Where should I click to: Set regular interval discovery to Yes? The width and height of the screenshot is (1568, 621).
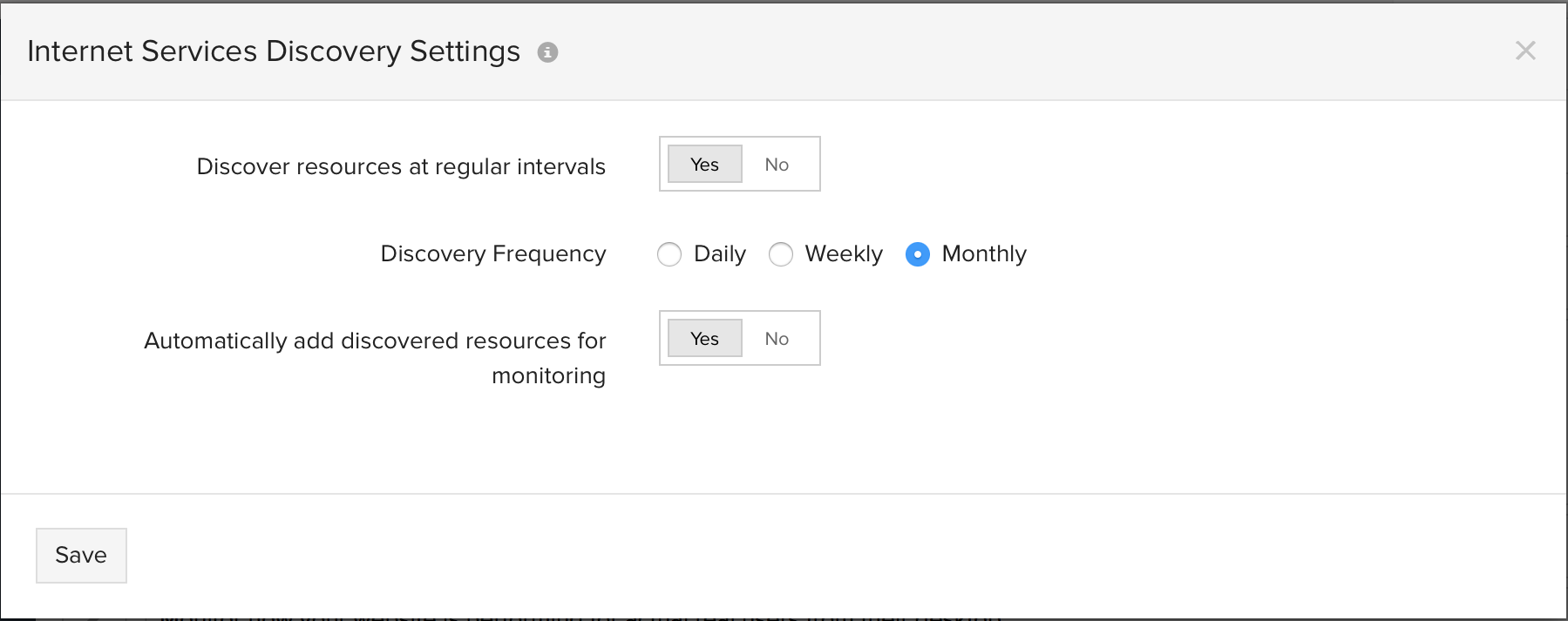click(704, 165)
